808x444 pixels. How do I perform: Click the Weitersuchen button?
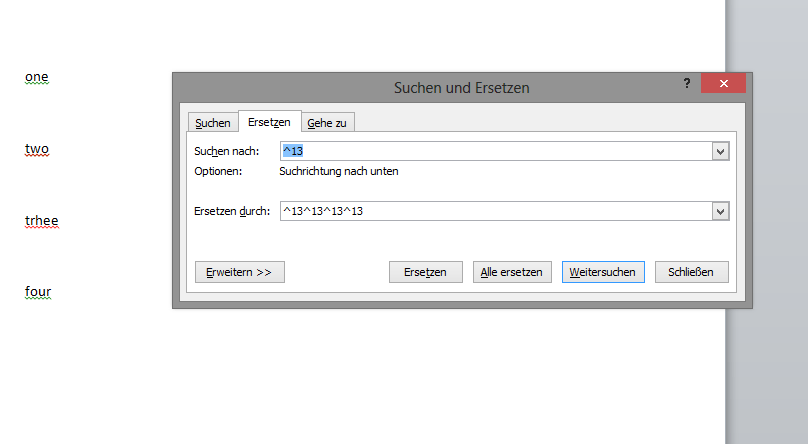pos(603,272)
